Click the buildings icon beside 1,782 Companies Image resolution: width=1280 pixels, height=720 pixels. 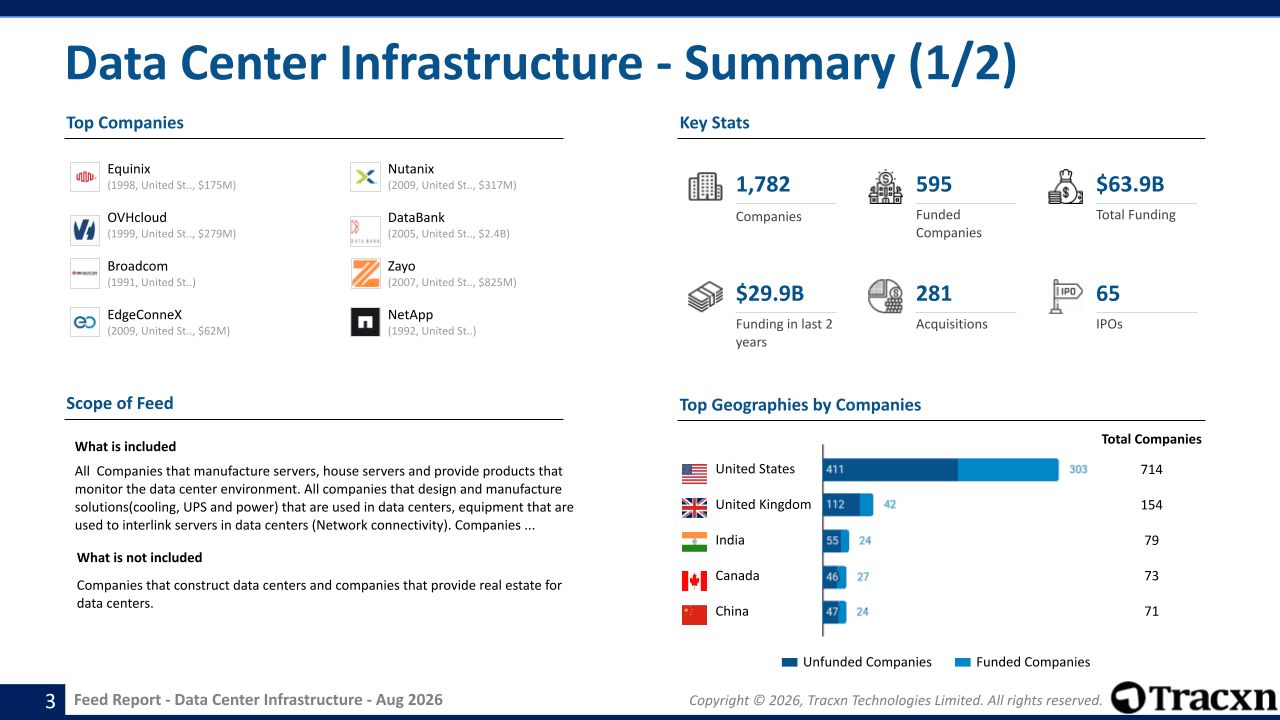tap(705, 187)
